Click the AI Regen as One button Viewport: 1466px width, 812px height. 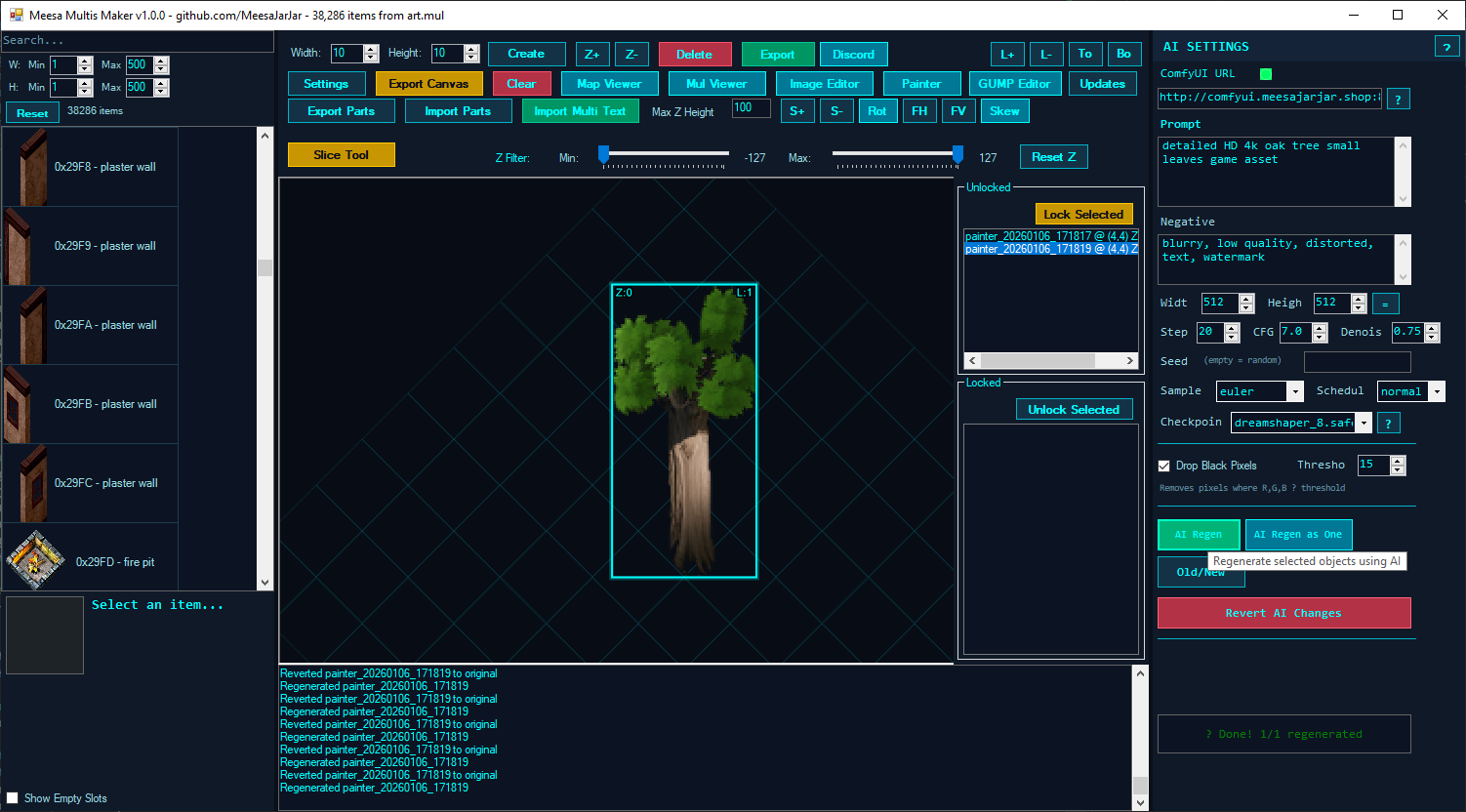pyautogui.click(x=1298, y=535)
